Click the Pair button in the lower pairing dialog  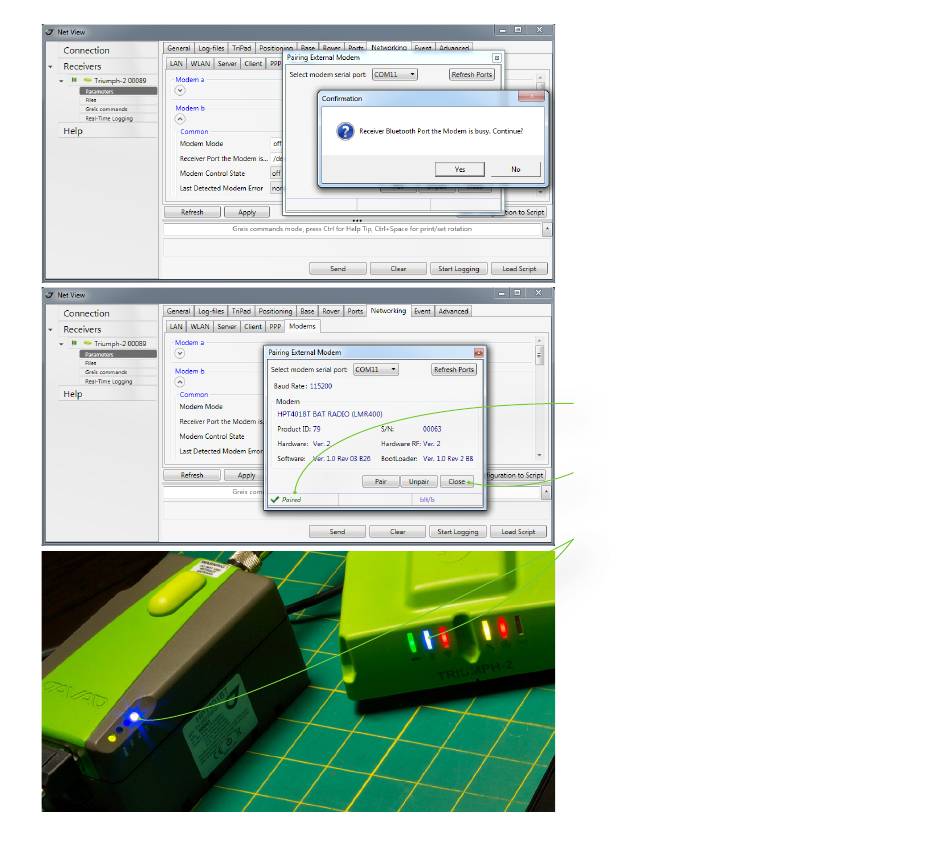[380, 482]
